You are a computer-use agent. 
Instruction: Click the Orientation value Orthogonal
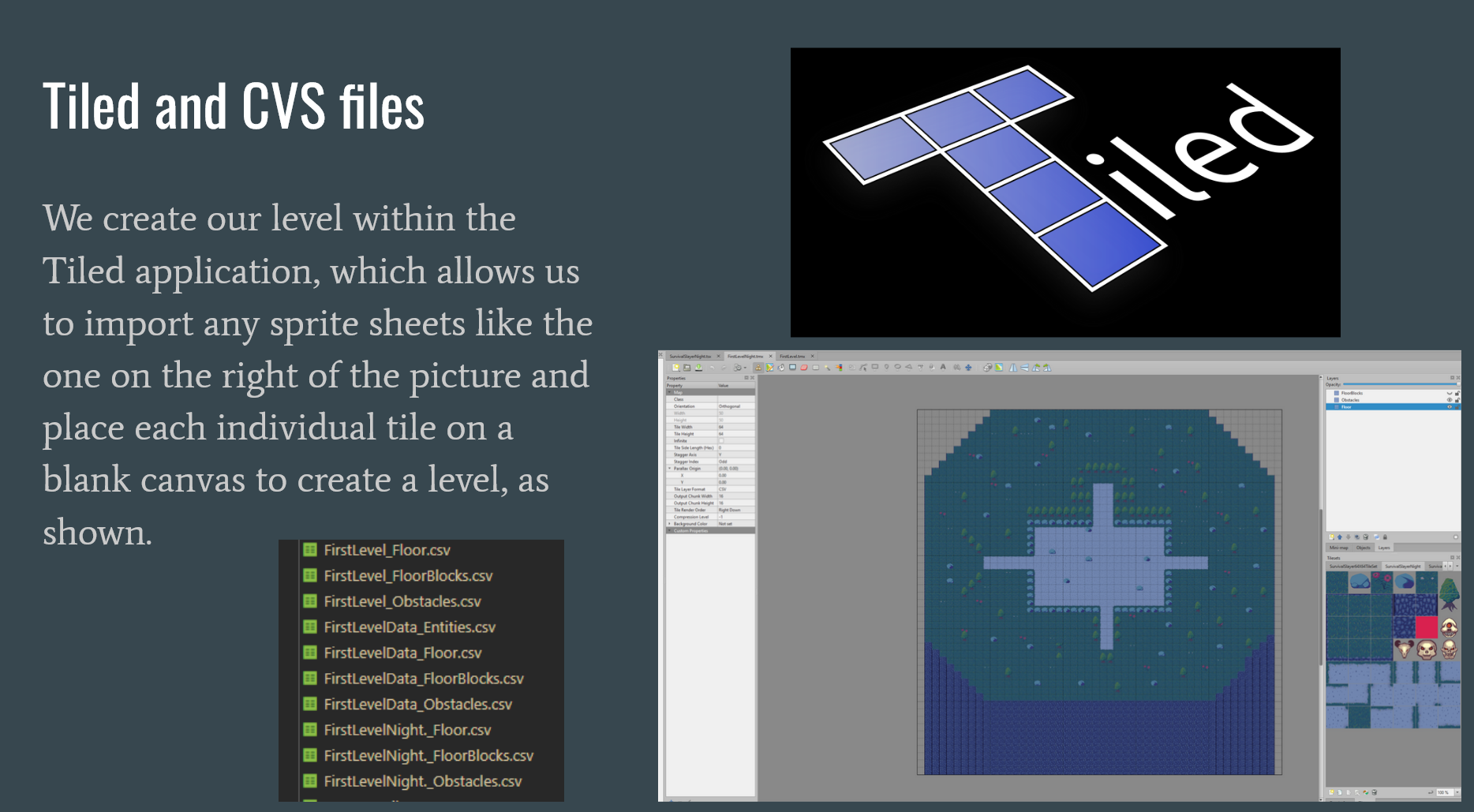tap(729, 406)
